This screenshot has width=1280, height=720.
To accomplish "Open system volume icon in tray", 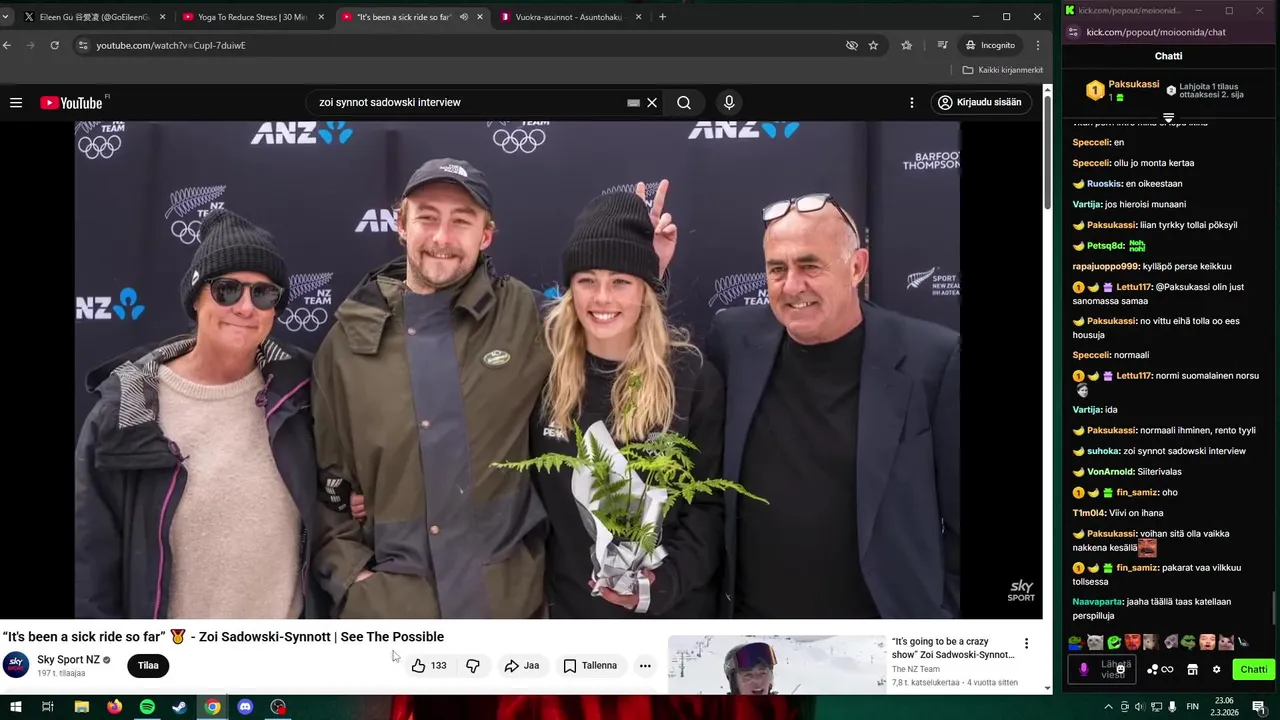I will pyautogui.click(x=1139, y=707).
